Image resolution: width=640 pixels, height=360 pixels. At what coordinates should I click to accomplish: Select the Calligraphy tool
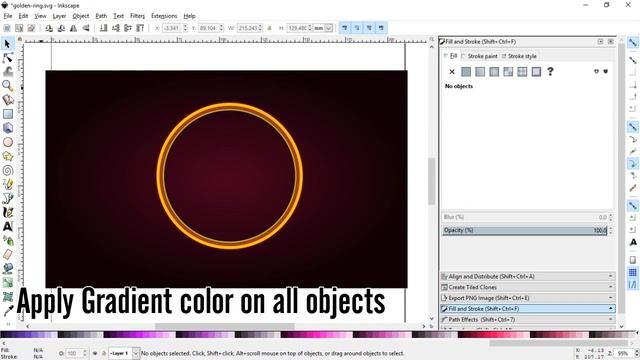tap(7, 212)
